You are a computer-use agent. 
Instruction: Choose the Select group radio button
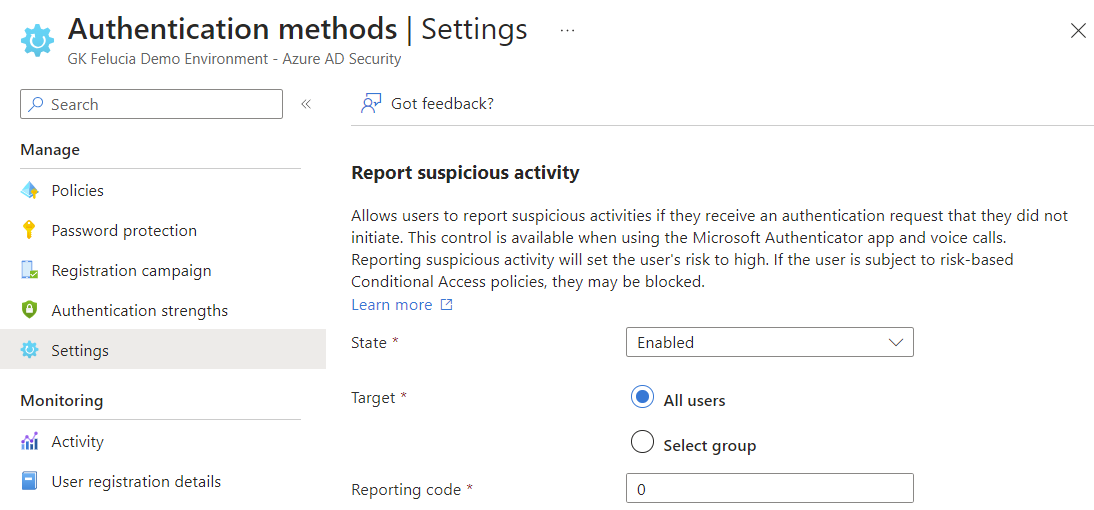pos(642,442)
